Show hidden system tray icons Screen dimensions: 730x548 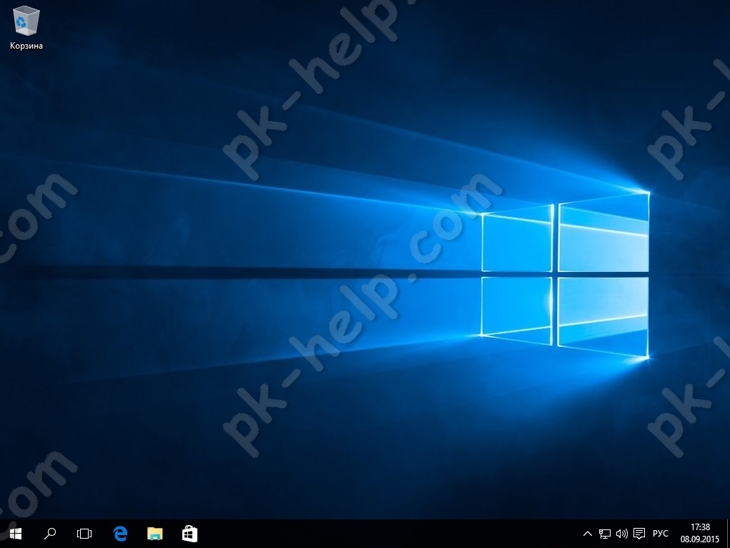pos(588,534)
